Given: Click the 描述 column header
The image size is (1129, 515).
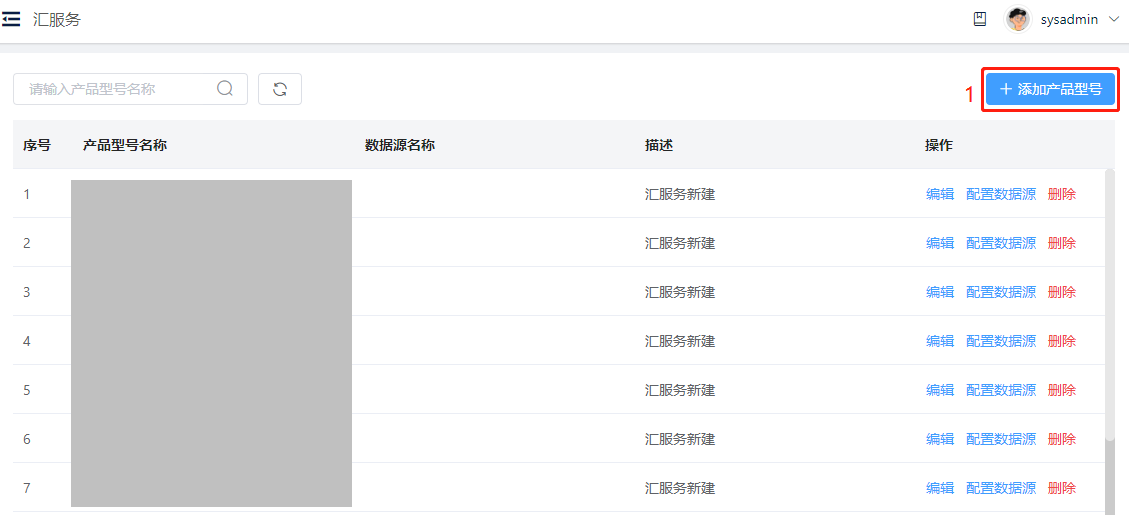Looking at the screenshot, I should pos(659,145).
